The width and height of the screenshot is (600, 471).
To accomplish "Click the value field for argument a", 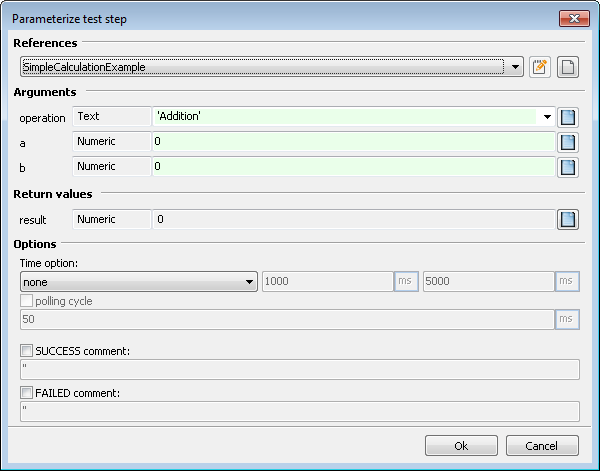I will [354, 142].
